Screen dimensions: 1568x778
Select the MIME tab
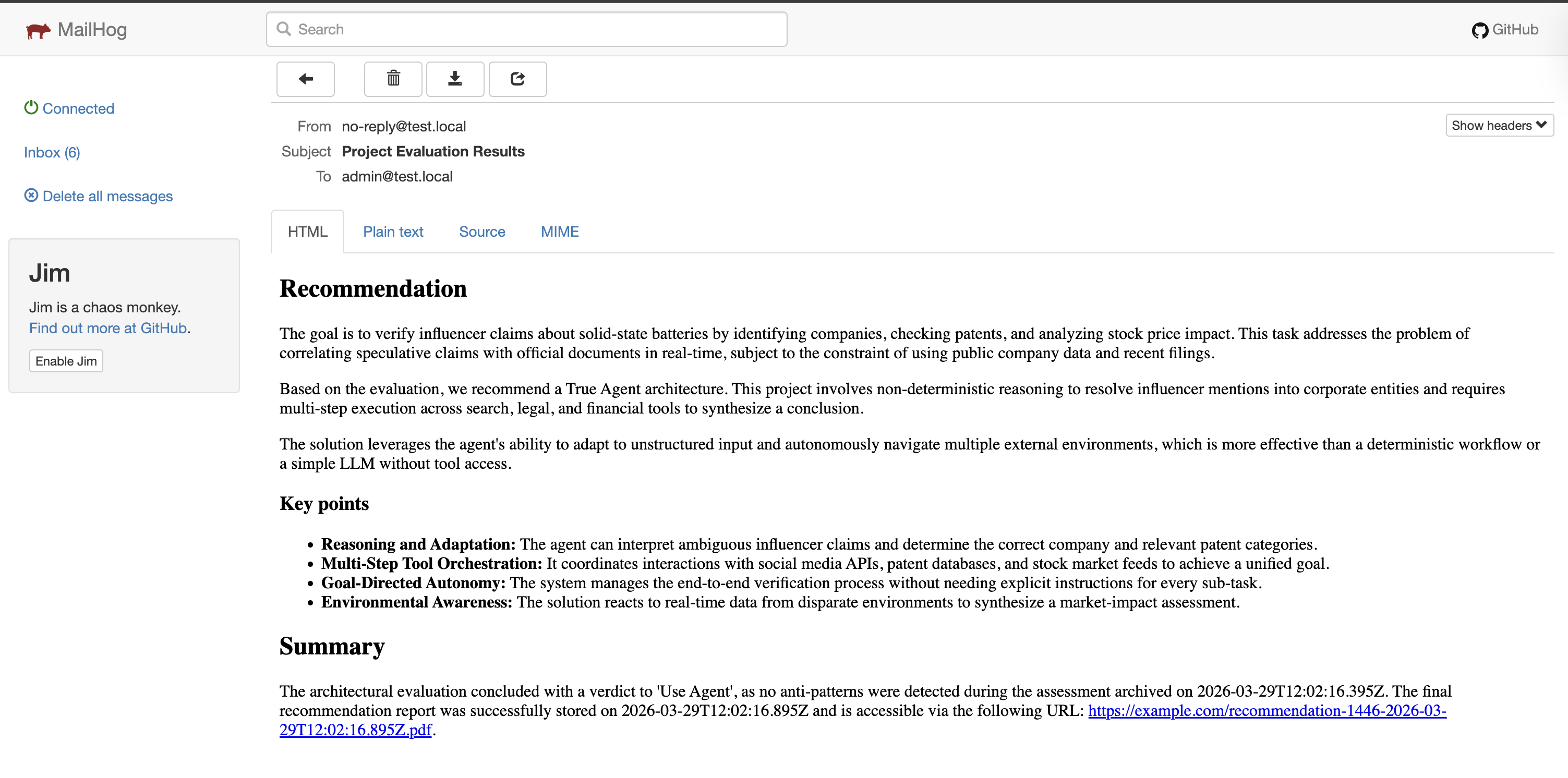(x=559, y=232)
